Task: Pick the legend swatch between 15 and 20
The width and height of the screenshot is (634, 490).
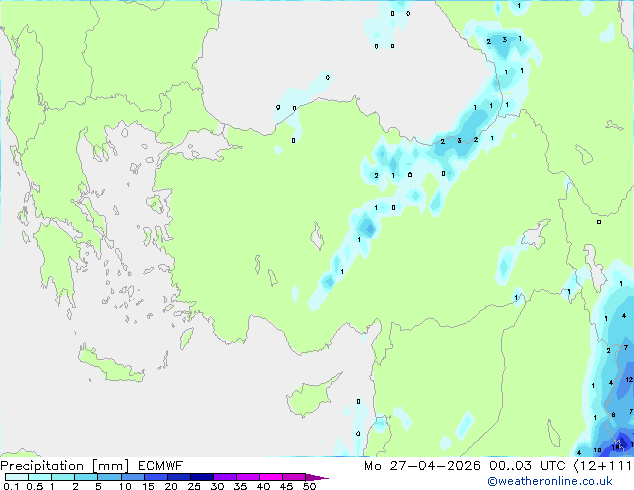Action: tap(155, 477)
